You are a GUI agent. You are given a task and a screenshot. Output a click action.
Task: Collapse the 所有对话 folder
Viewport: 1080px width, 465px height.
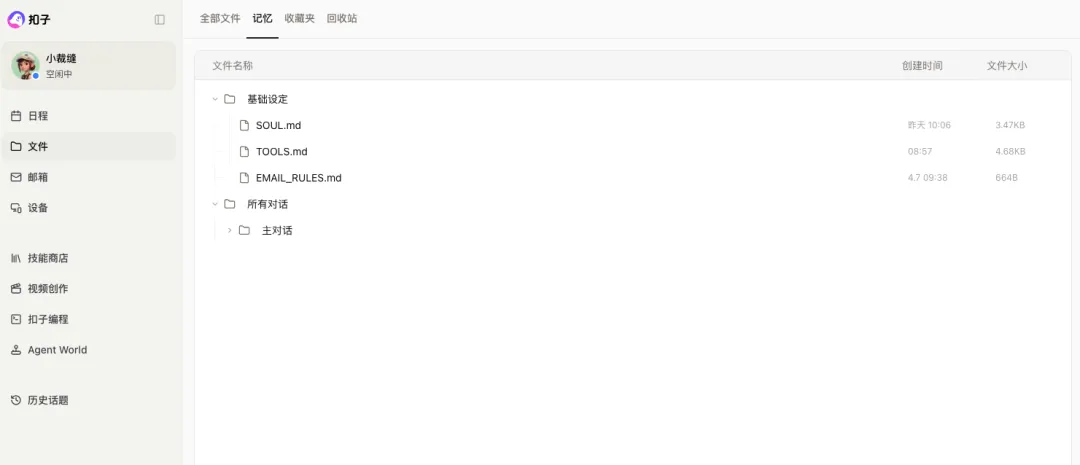tap(215, 204)
